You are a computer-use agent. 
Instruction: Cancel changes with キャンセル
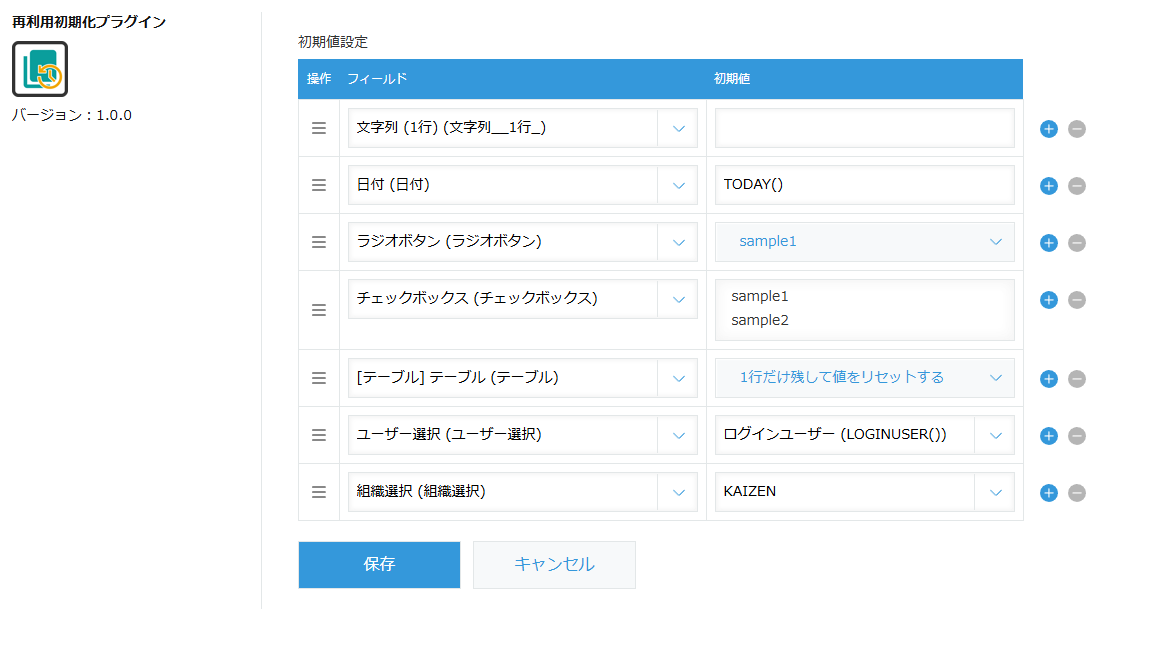point(554,564)
